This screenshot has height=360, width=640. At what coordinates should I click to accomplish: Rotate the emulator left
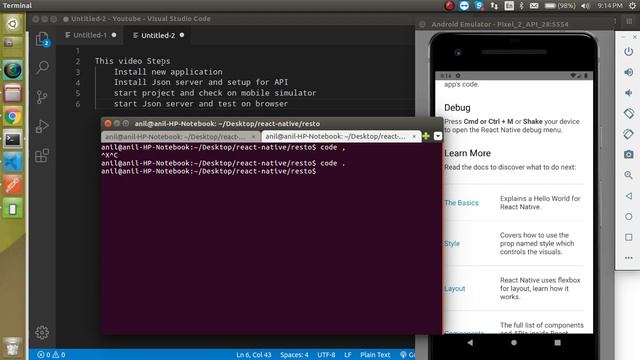click(629, 113)
